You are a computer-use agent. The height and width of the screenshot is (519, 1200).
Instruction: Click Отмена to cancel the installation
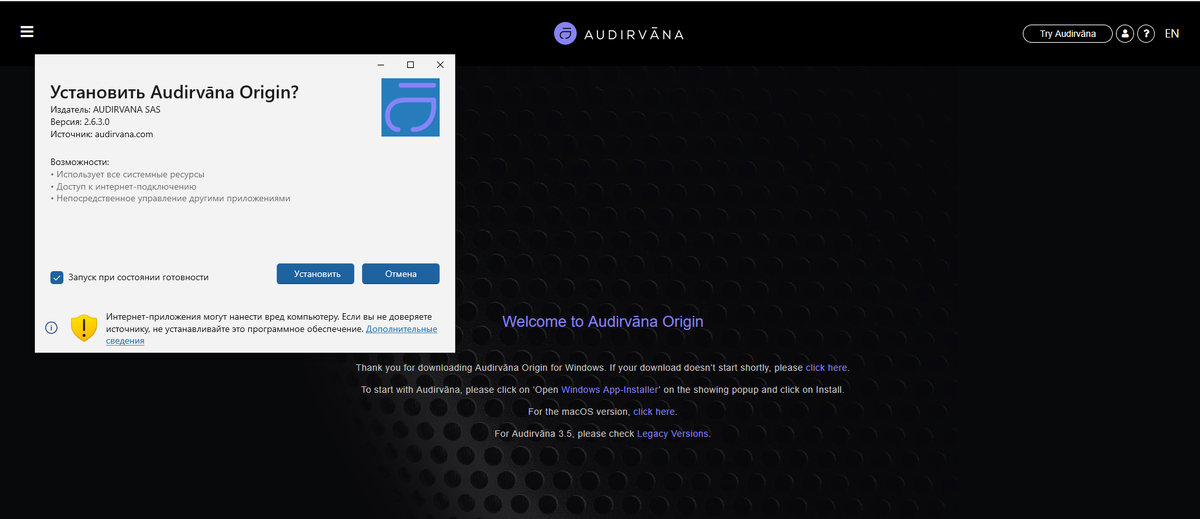401,274
